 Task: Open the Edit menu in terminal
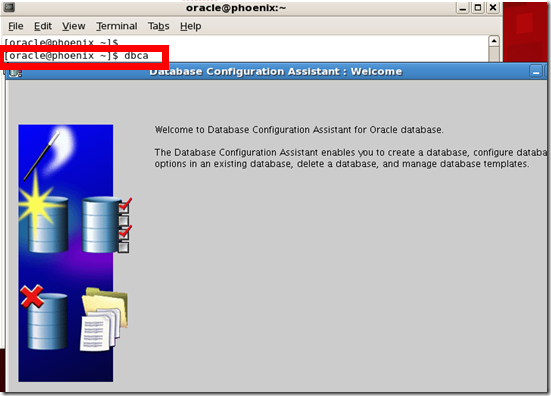tap(43, 26)
